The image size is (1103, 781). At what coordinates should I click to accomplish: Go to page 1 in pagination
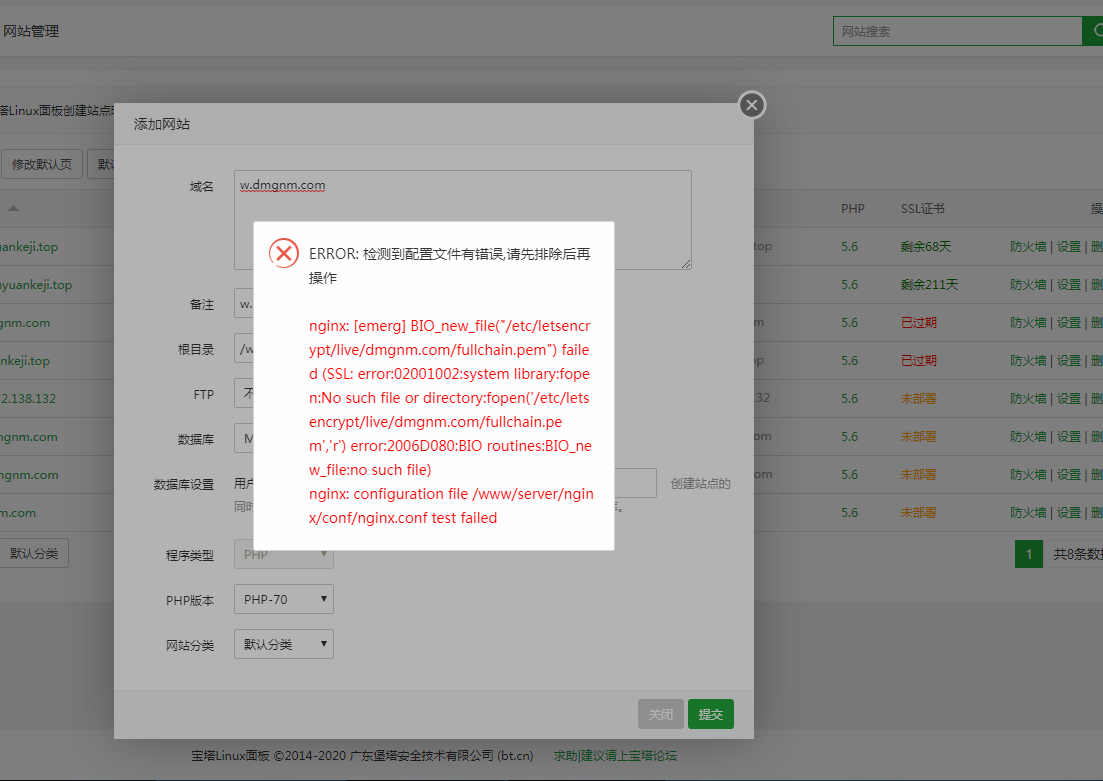(x=1028, y=554)
